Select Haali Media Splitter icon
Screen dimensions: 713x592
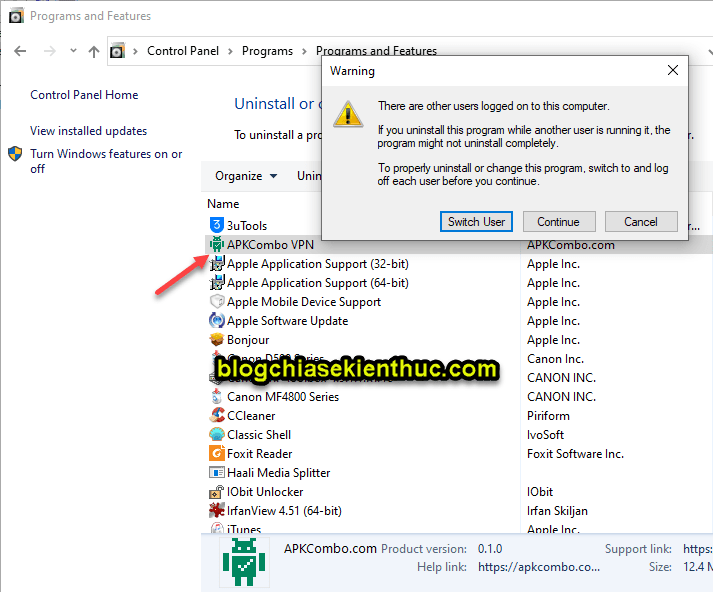point(217,472)
